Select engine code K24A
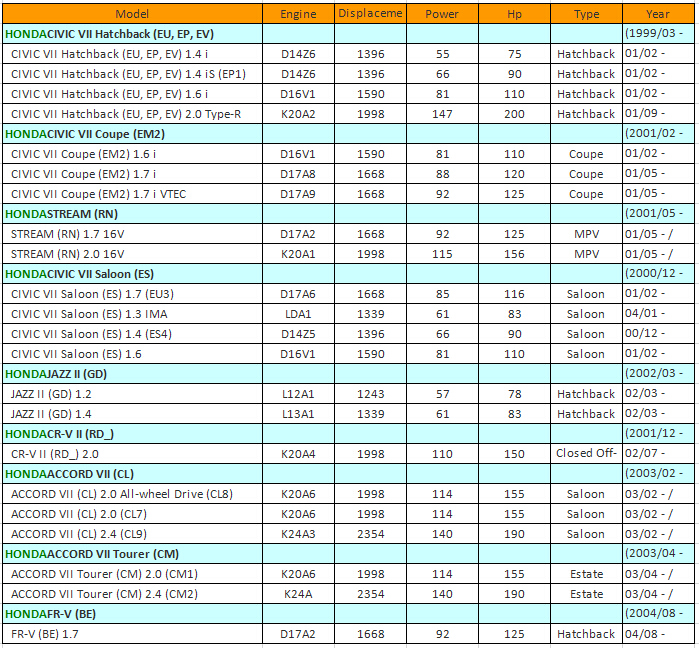 coord(298,594)
